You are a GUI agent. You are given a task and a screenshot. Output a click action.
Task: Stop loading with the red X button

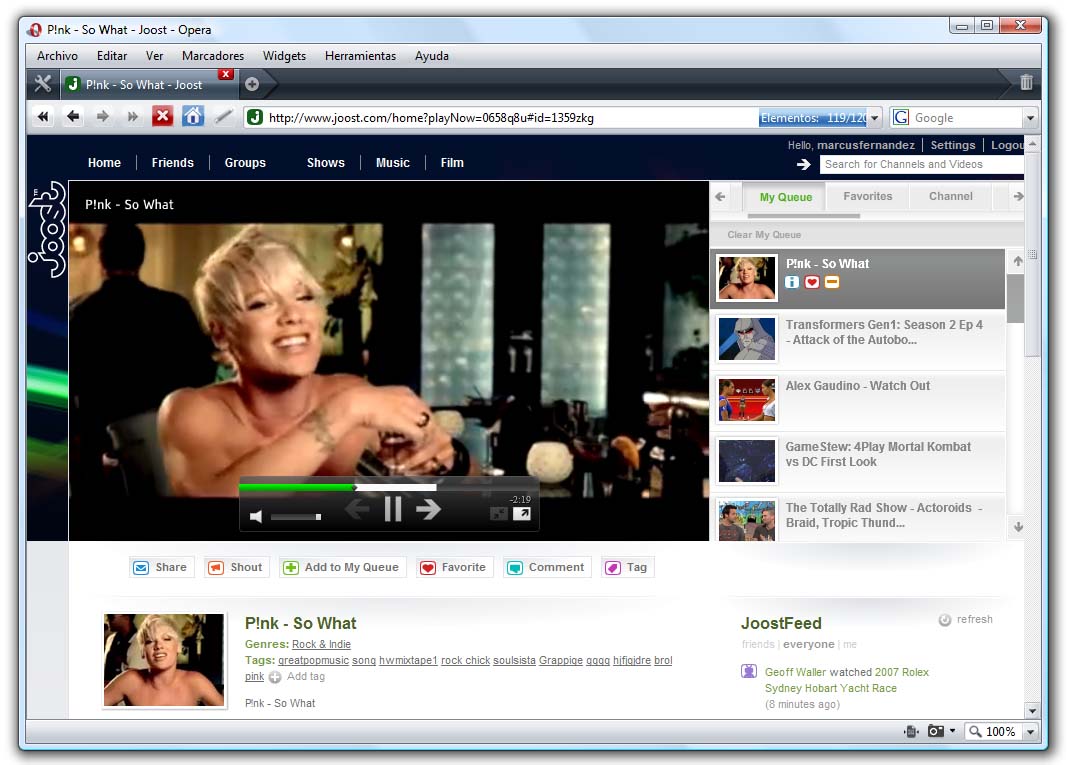[x=162, y=116]
